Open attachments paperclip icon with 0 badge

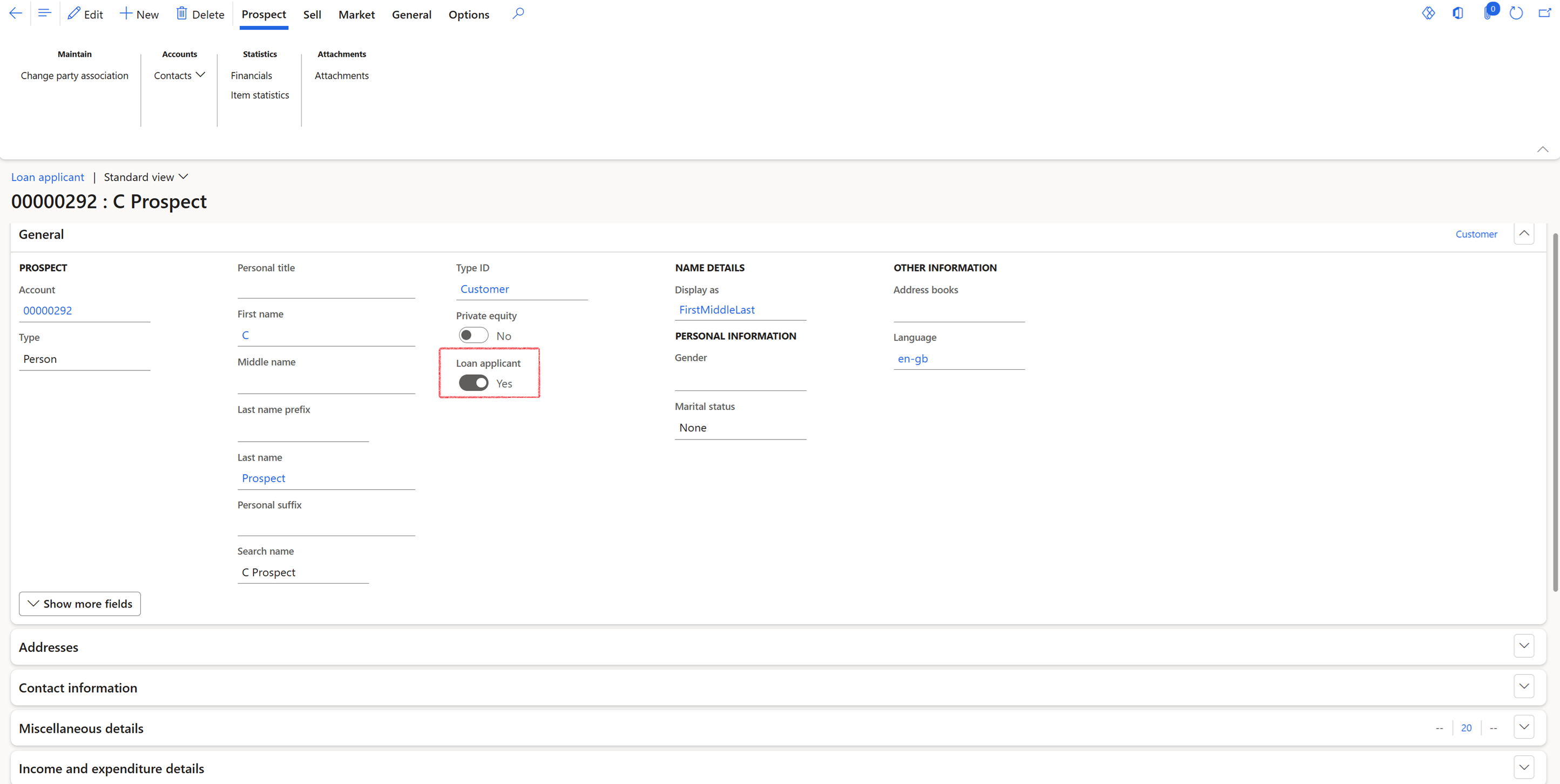(x=1488, y=13)
